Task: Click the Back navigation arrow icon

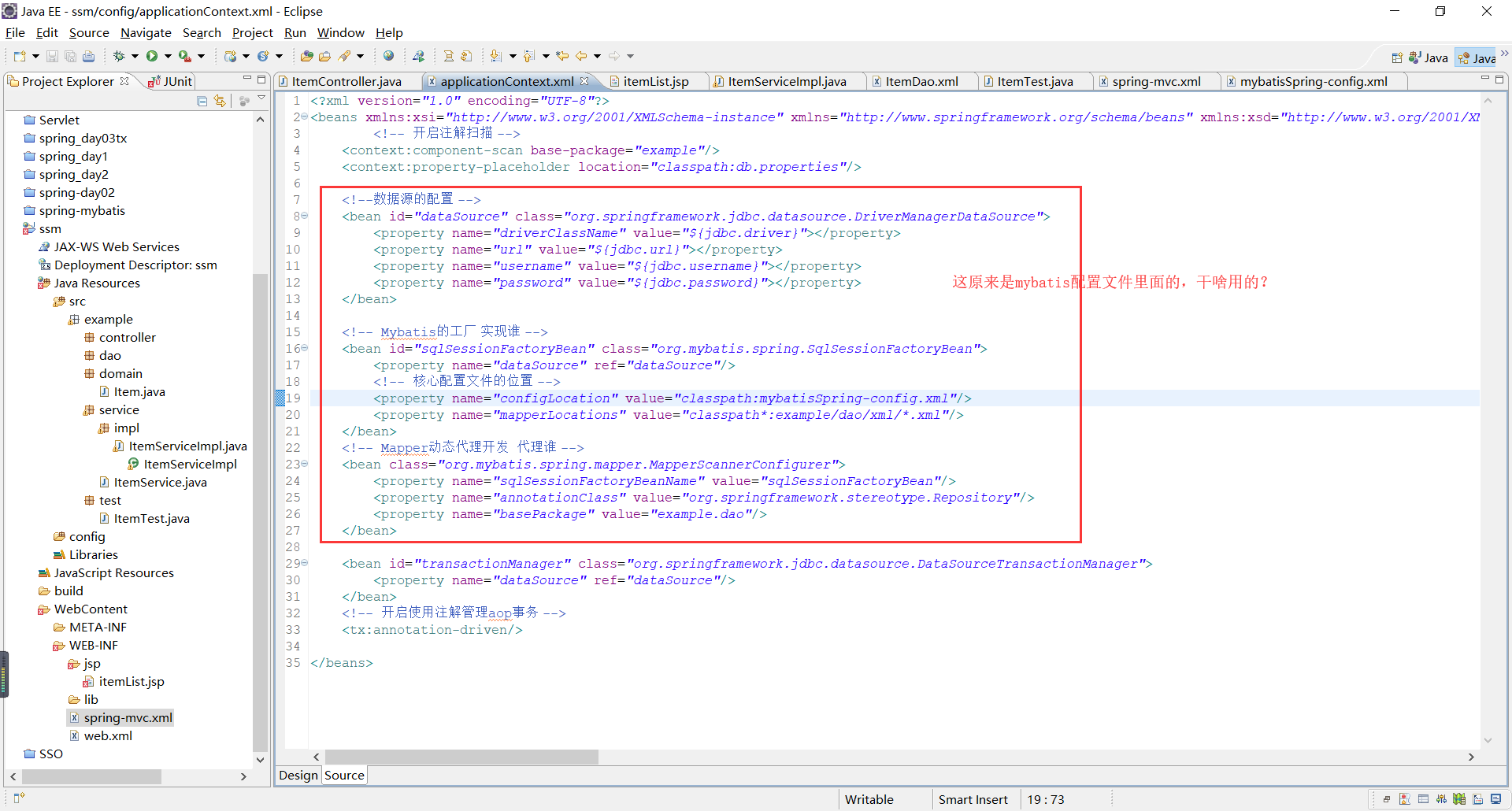Action: pyautogui.click(x=581, y=56)
